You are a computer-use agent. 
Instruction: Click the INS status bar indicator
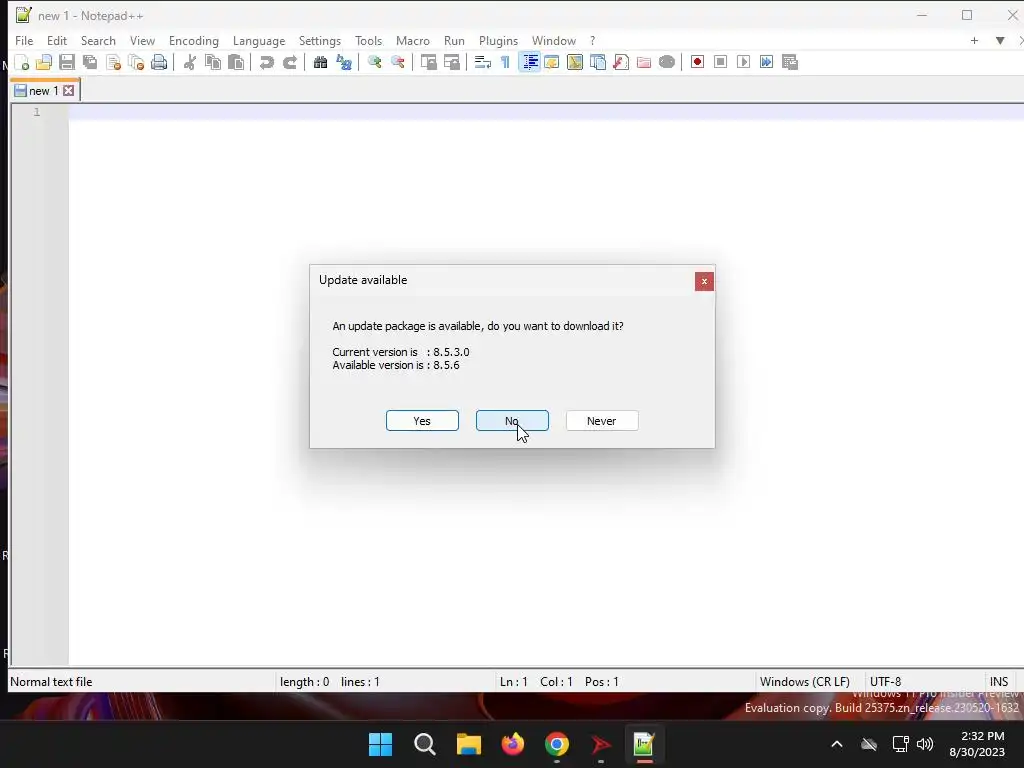coord(999,682)
